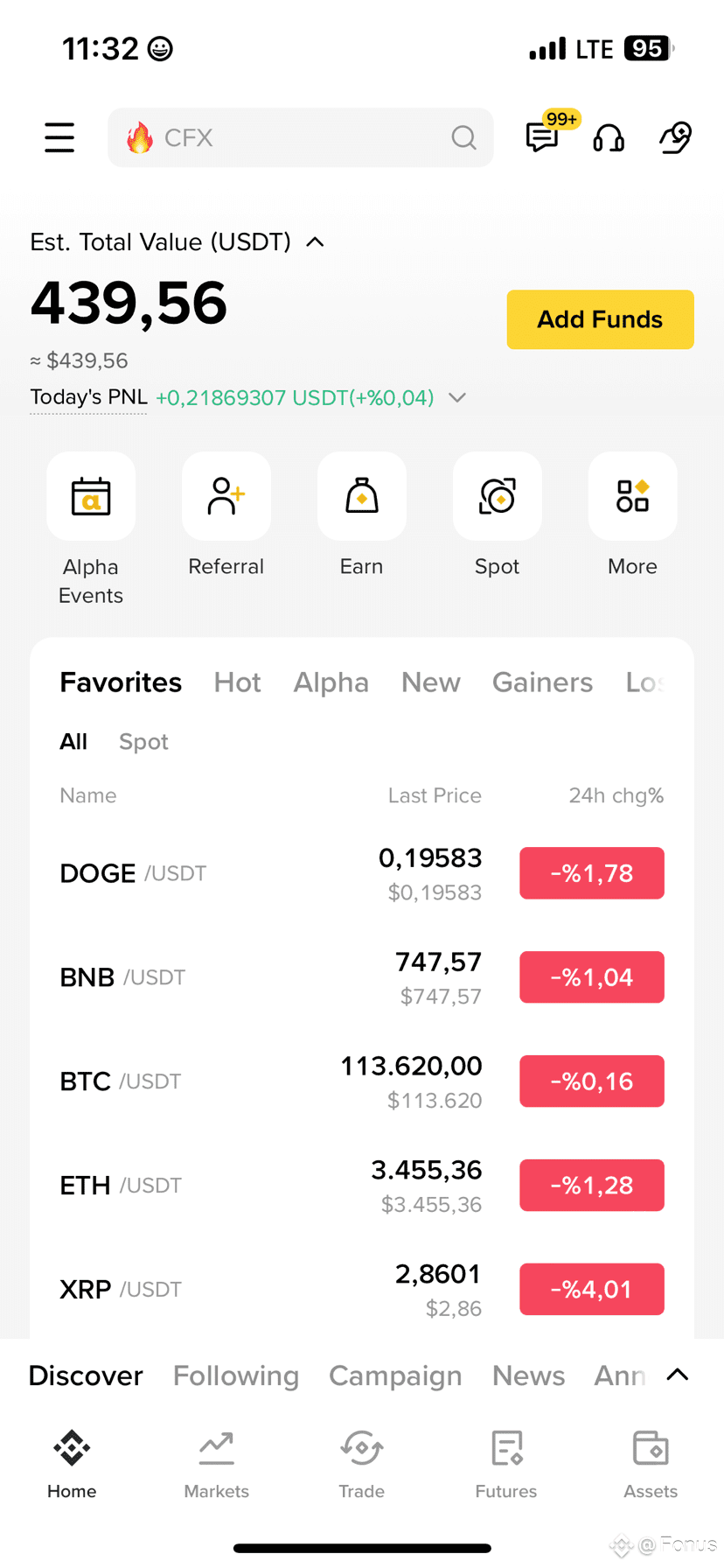Screen dimensions: 724x1568
Task: Toggle the Spot filter under Favorites
Action: [143, 742]
